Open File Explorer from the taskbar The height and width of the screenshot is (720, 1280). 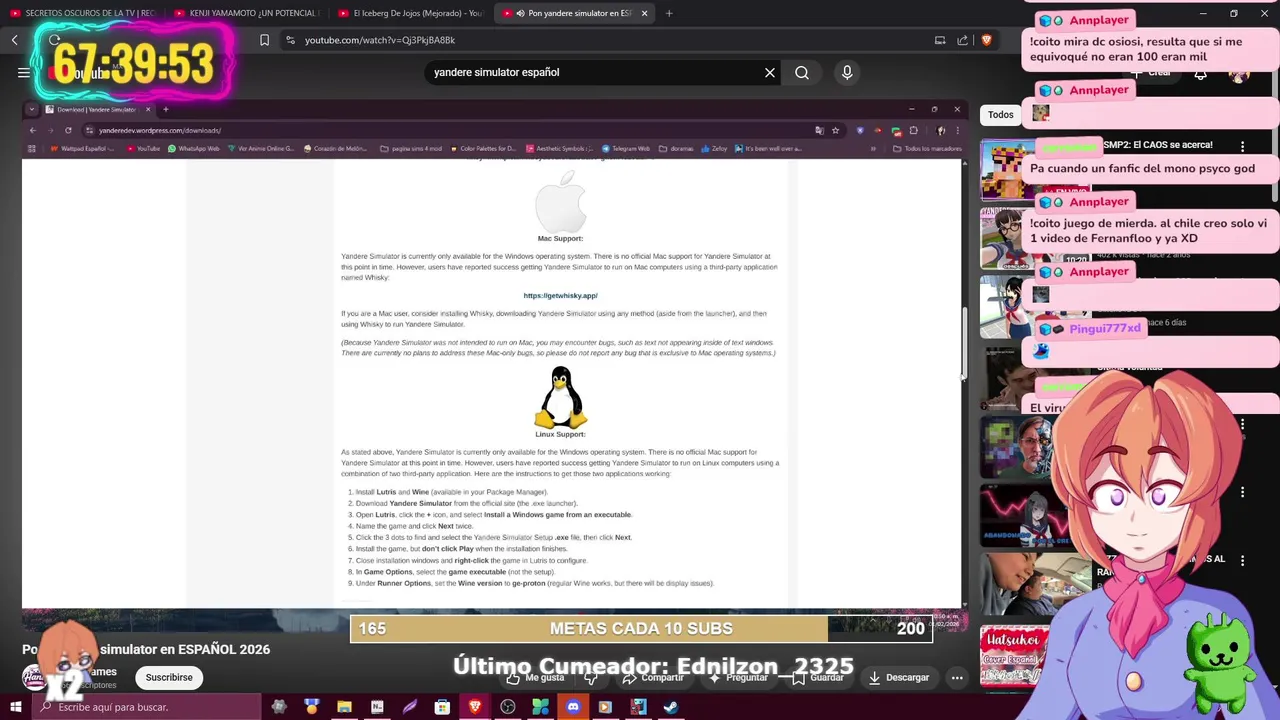click(x=344, y=707)
